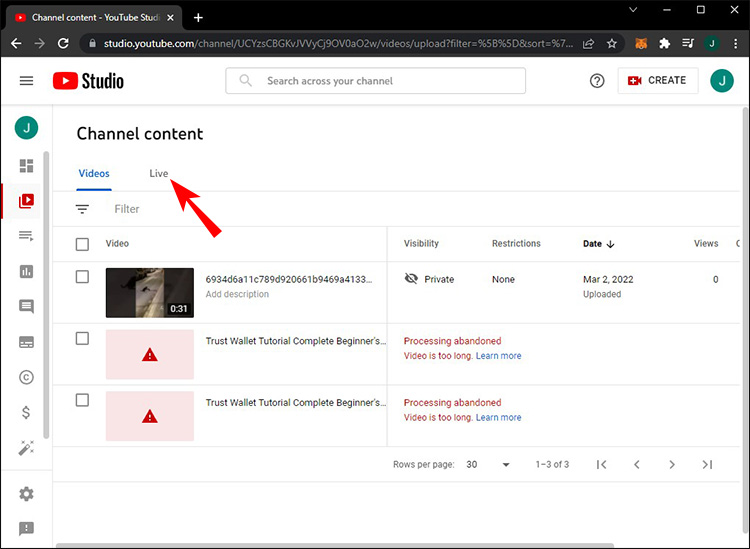Click the CREATE button
Image resolution: width=750 pixels, height=549 pixels.
click(x=658, y=80)
